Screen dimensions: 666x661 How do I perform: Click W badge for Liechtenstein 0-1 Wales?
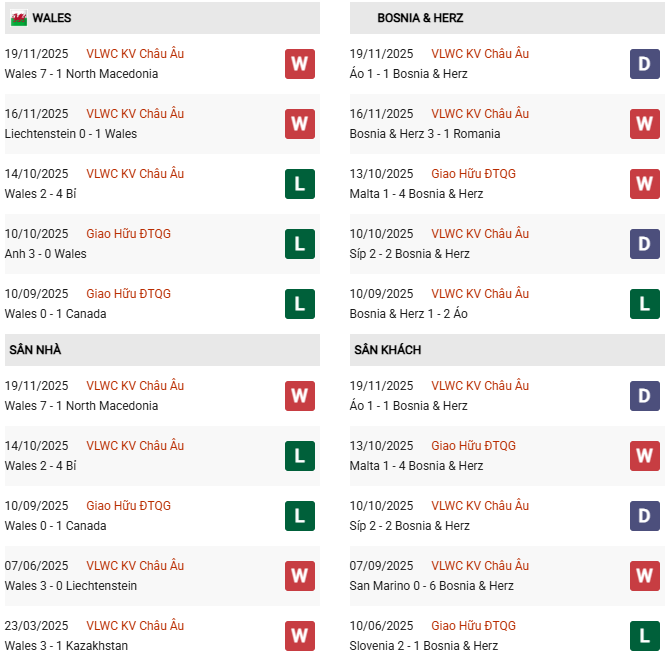coord(299,124)
